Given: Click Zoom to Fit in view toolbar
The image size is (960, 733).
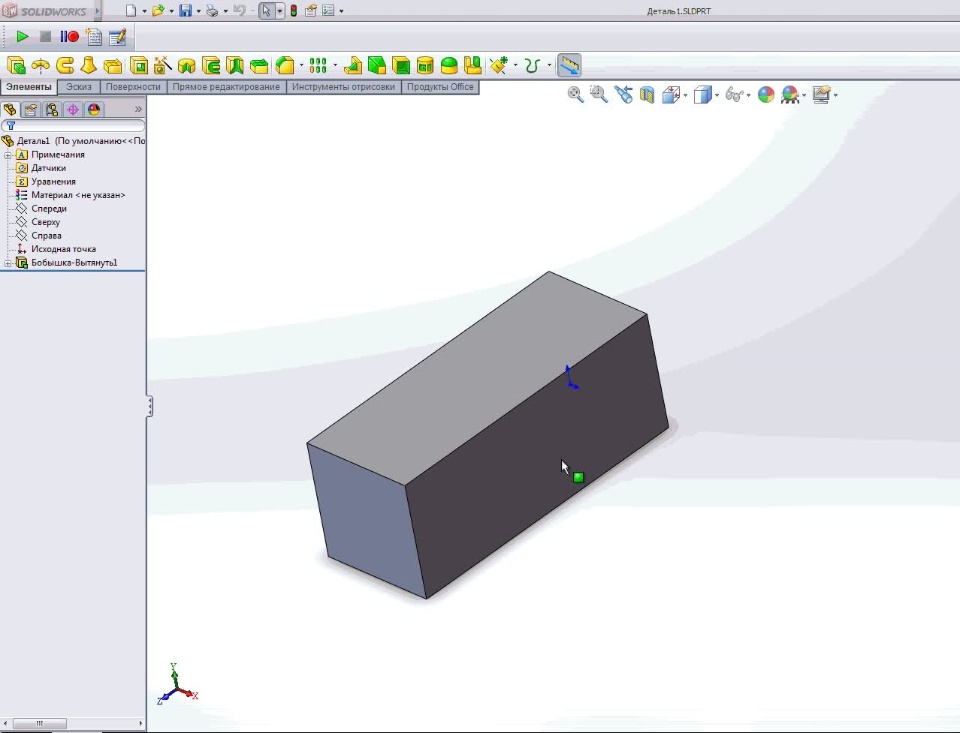Looking at the screenshot, I should [x=576, y=94].
